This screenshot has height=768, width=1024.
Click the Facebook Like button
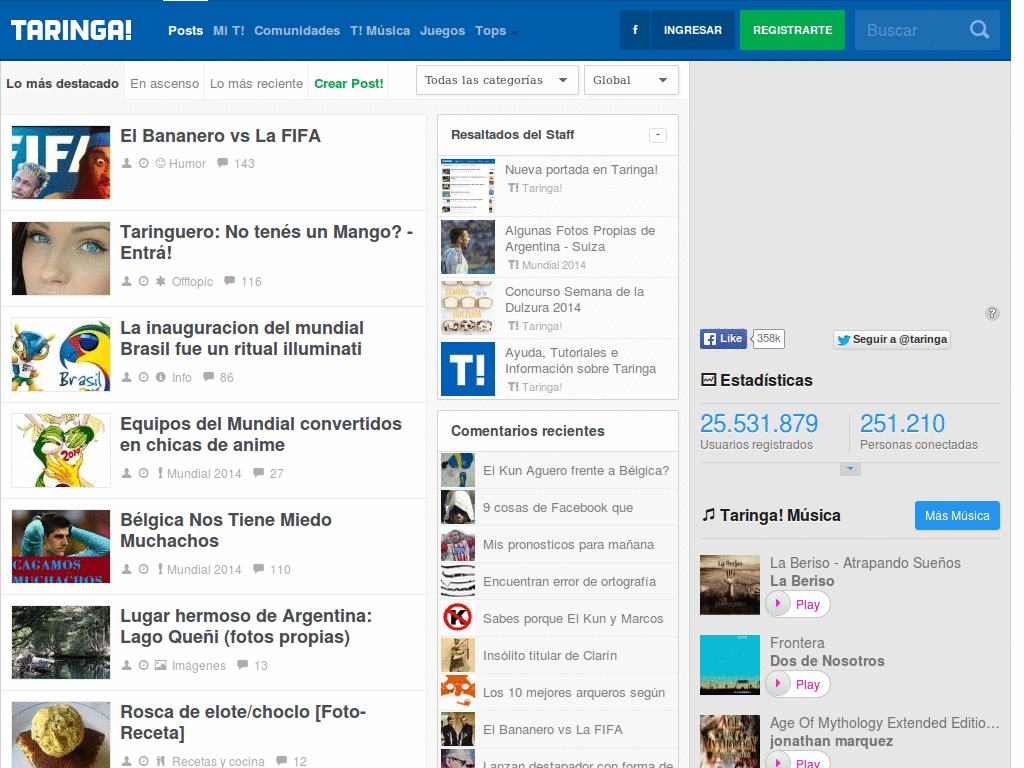coord(723,338)
